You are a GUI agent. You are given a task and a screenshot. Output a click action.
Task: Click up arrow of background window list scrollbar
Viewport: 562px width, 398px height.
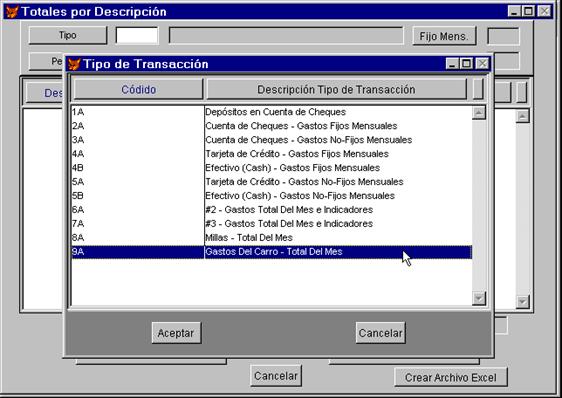coord(523,116)
